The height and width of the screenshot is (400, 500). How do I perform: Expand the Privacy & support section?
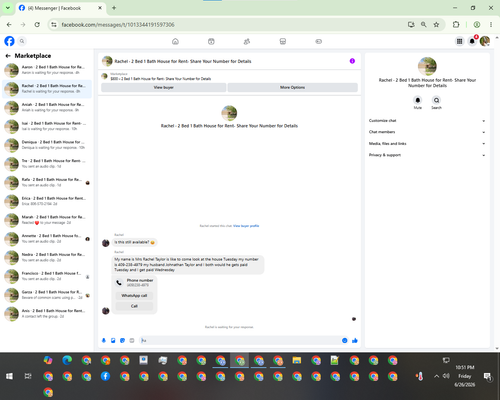427,155
